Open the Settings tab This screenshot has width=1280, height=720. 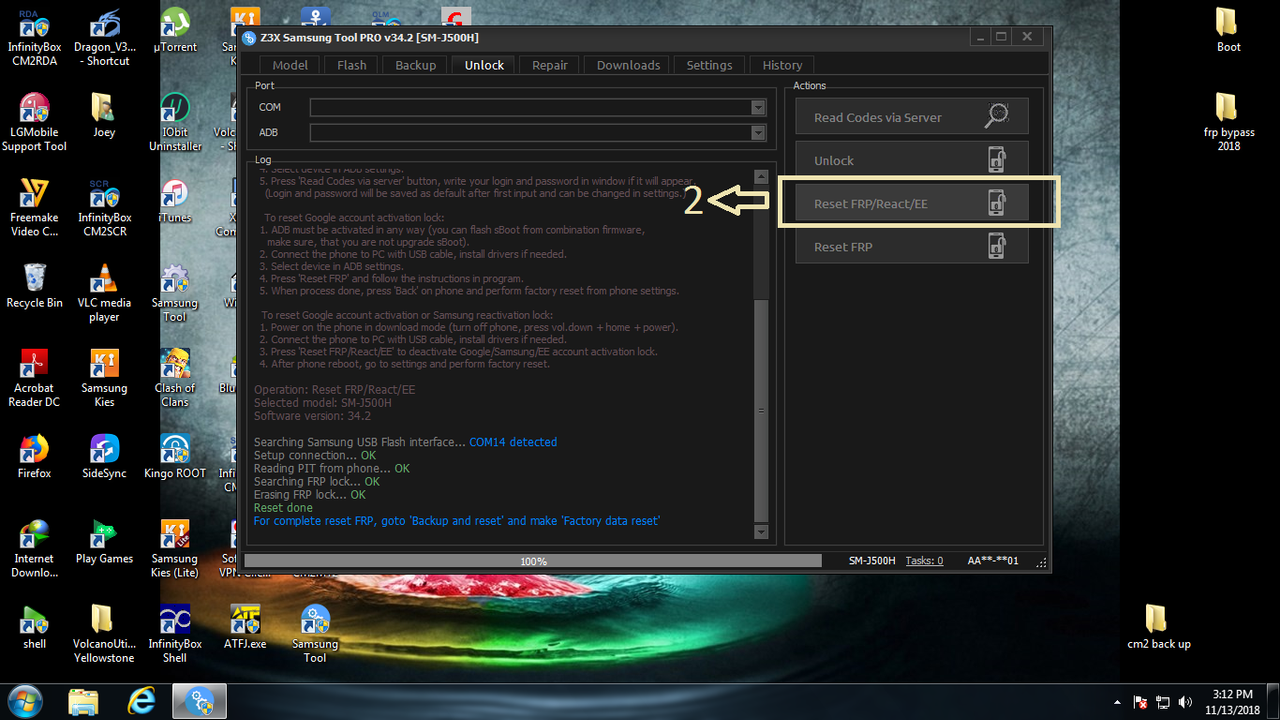tap(709, 65)
